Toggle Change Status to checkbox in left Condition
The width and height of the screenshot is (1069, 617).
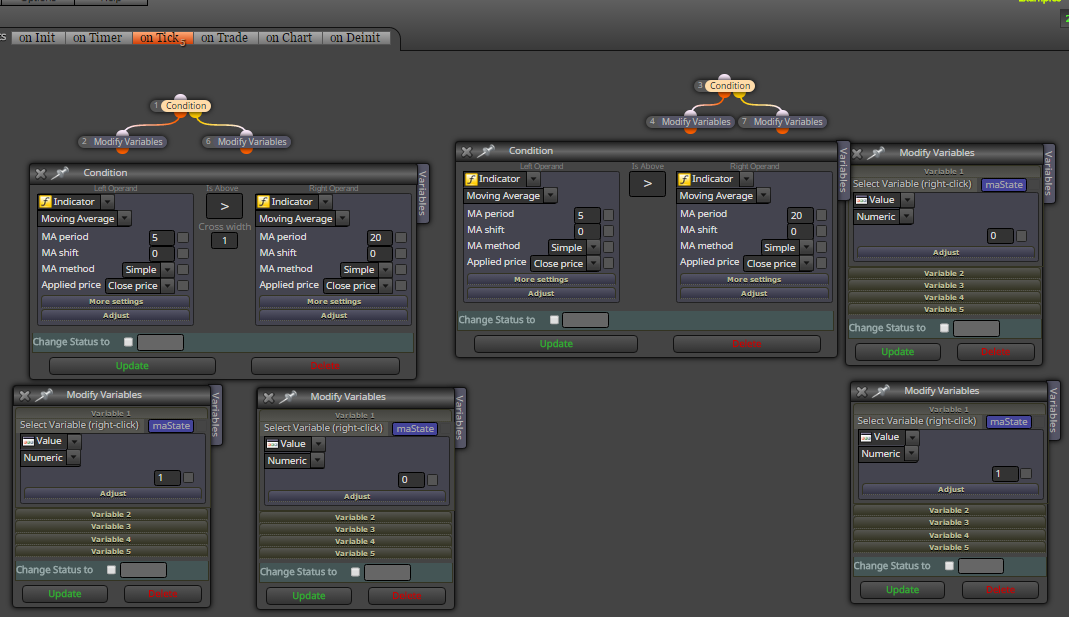click(x=128, y=342)
